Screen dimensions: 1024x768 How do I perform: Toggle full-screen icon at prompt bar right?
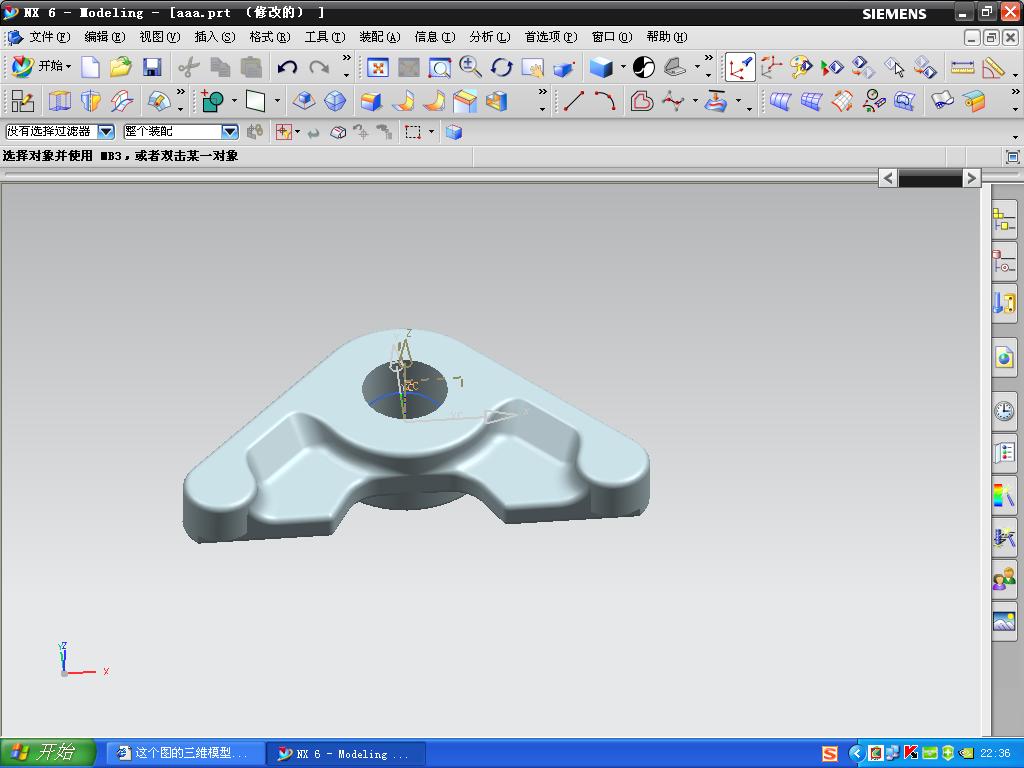click(x=1012, y=156)
